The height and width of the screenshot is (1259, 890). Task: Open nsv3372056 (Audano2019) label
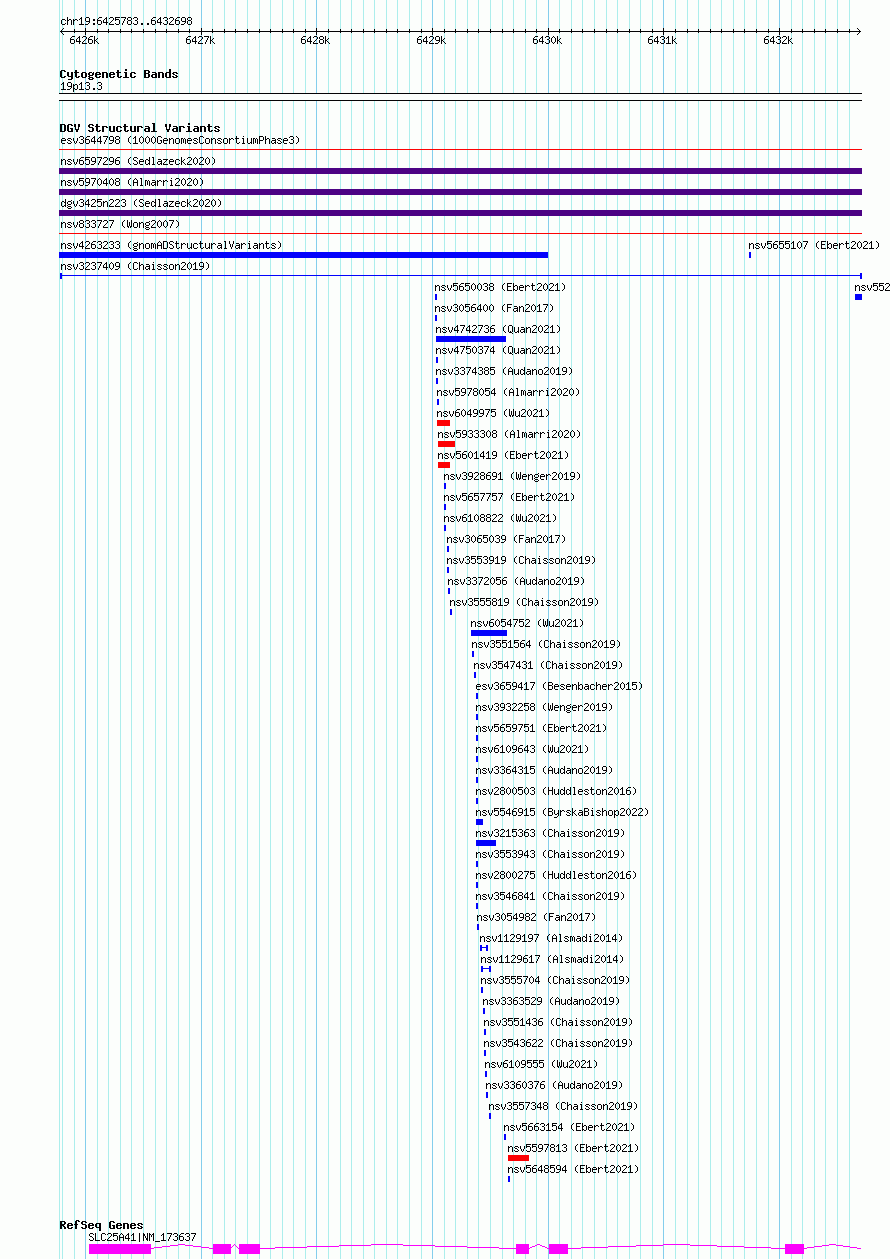tap(516, 581)
